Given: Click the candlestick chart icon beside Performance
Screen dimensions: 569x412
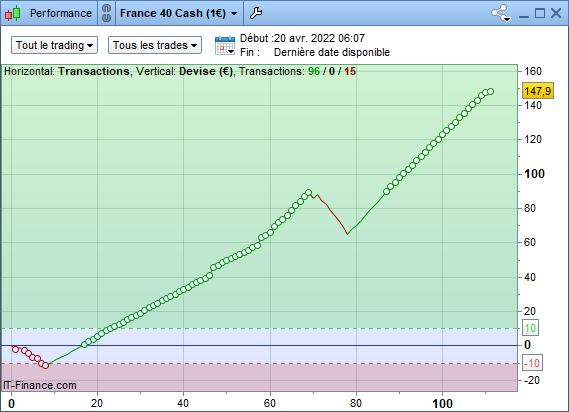Looking at the screenshot, I should 12,13.
